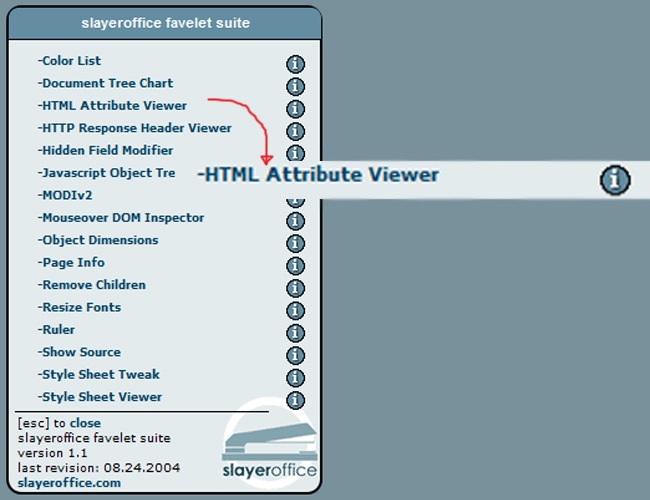This screenshot has width=650, height=500.
Task: Click the large info icon in magnified callout
Action: (x=615, y=180)
